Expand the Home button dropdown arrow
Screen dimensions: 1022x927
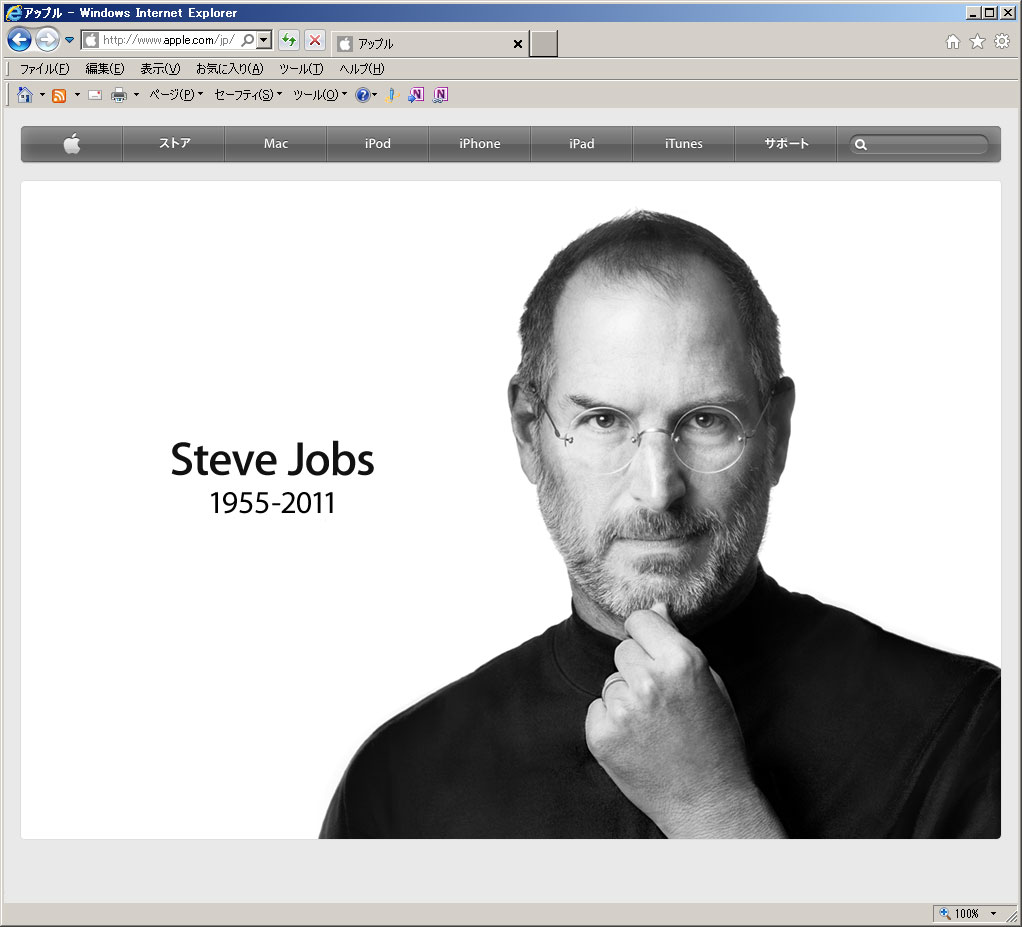42,95
